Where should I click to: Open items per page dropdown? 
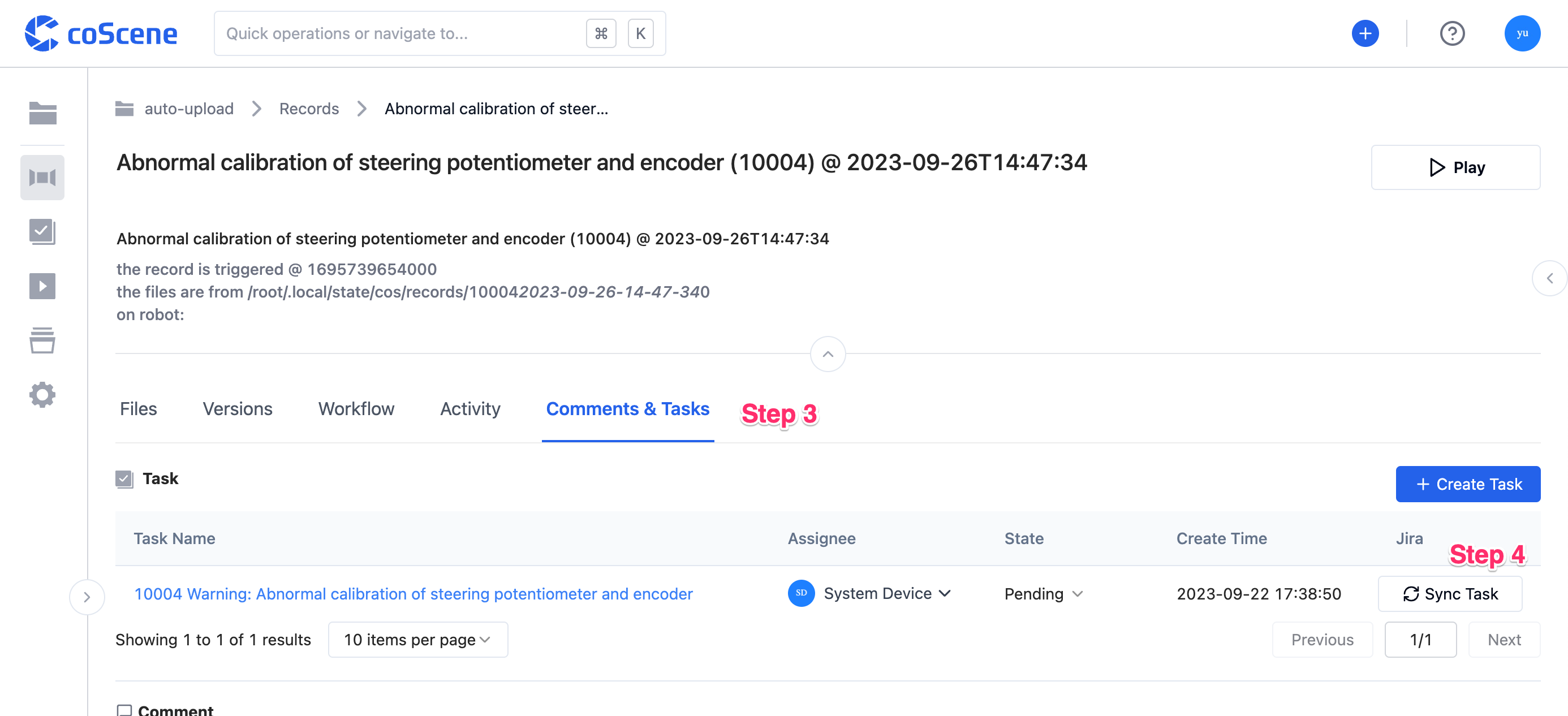click(x=414, y=639)
